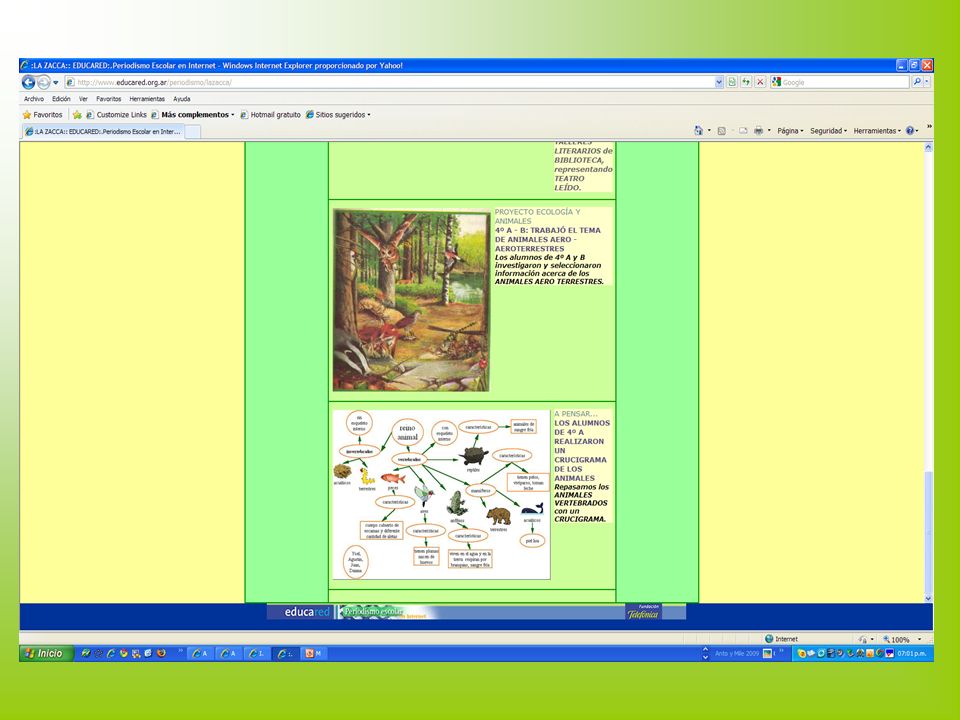Click the Print icon in the command bar
Screen dimensions: 960x720
(x=759, y=130)
